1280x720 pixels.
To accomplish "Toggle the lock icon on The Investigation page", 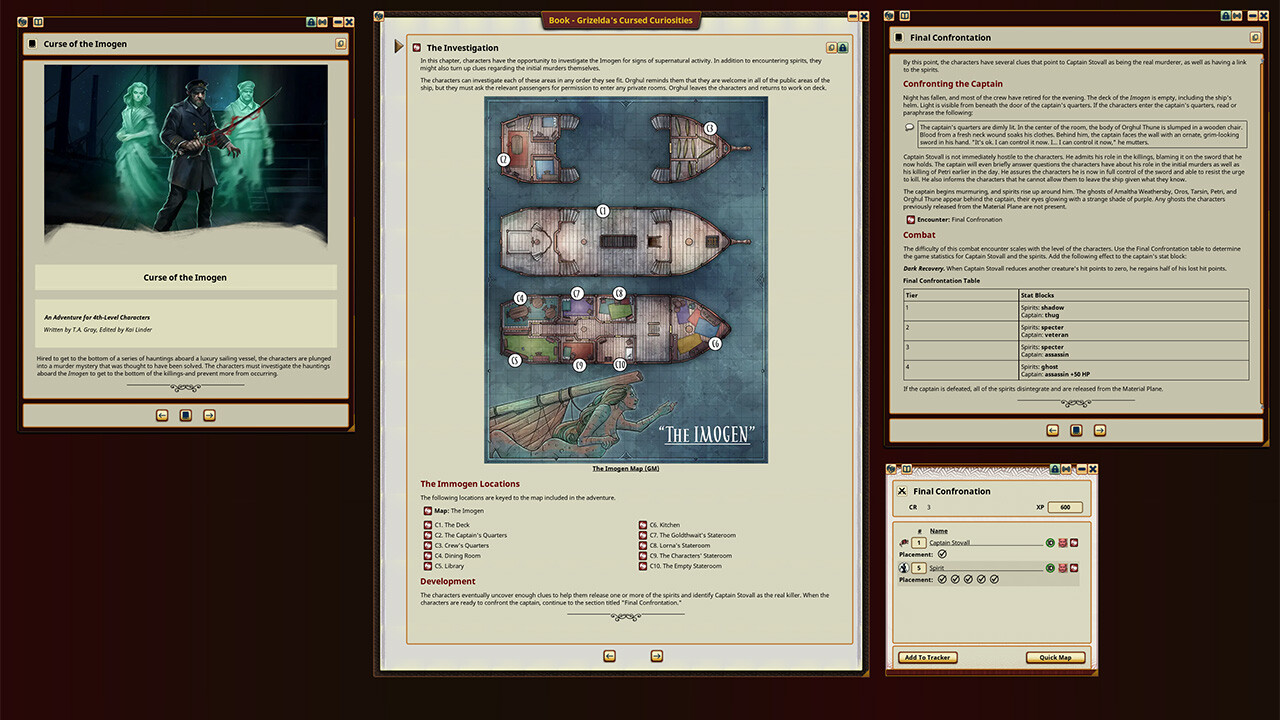I will 843,47.
